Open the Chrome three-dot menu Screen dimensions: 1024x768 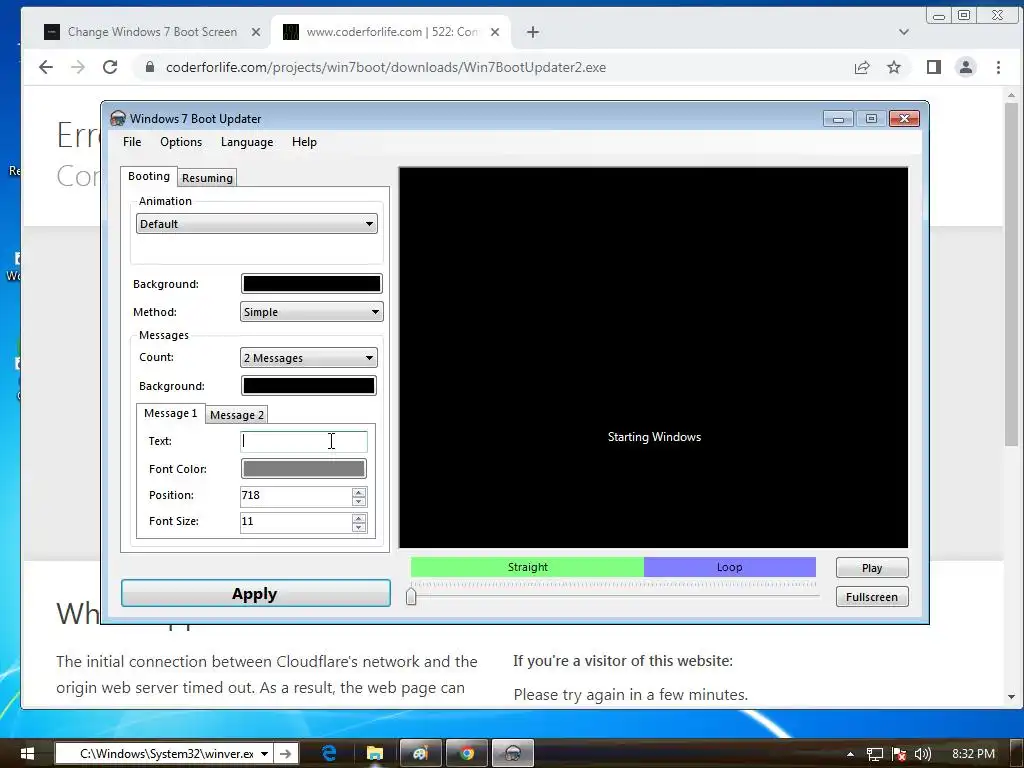tap(998, 67)
